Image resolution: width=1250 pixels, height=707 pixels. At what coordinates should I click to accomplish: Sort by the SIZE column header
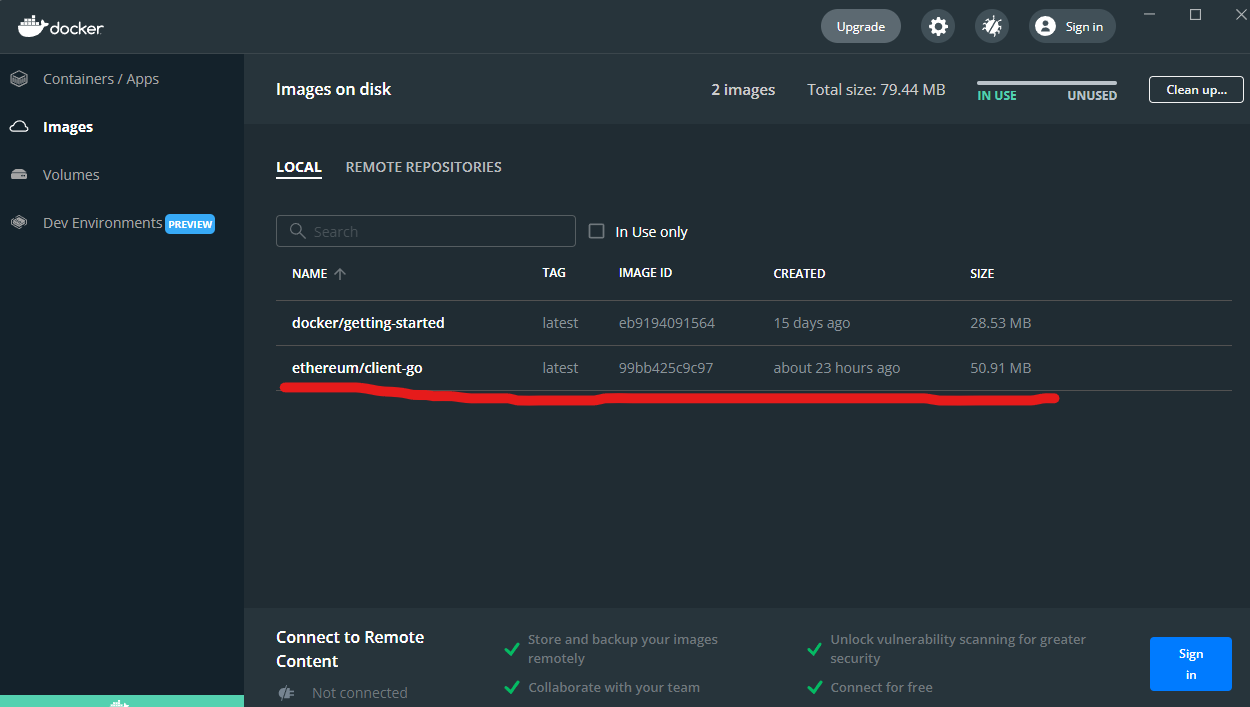[x=982, y=273]
